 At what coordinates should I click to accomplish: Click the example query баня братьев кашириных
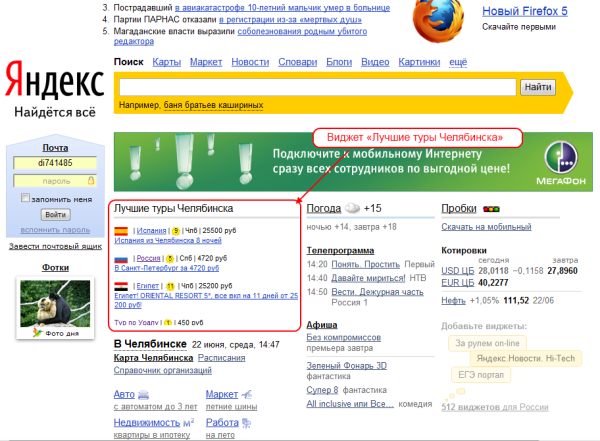[x=214, y=105]
